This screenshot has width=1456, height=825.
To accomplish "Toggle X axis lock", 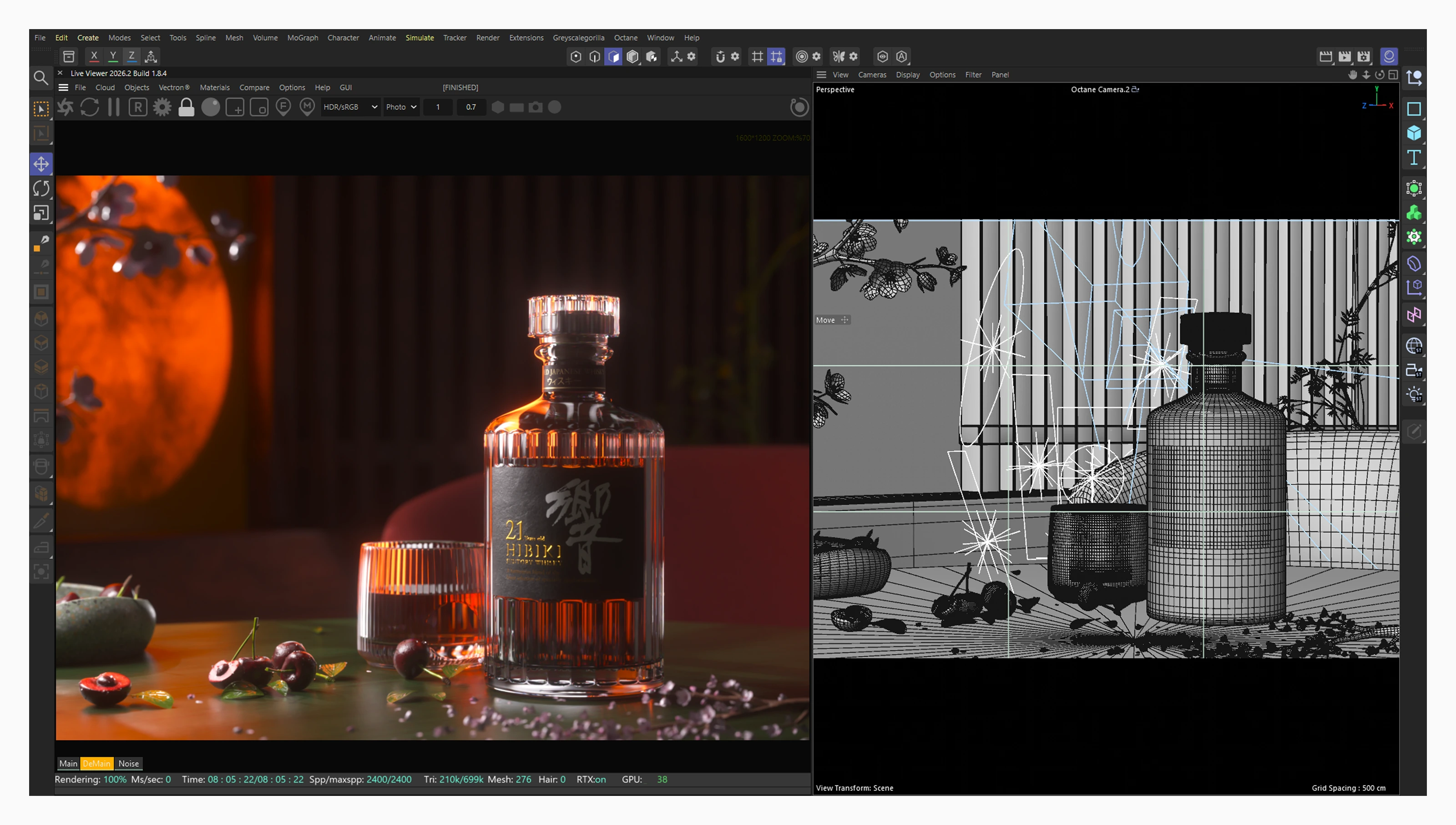I will tap(94, 56).
